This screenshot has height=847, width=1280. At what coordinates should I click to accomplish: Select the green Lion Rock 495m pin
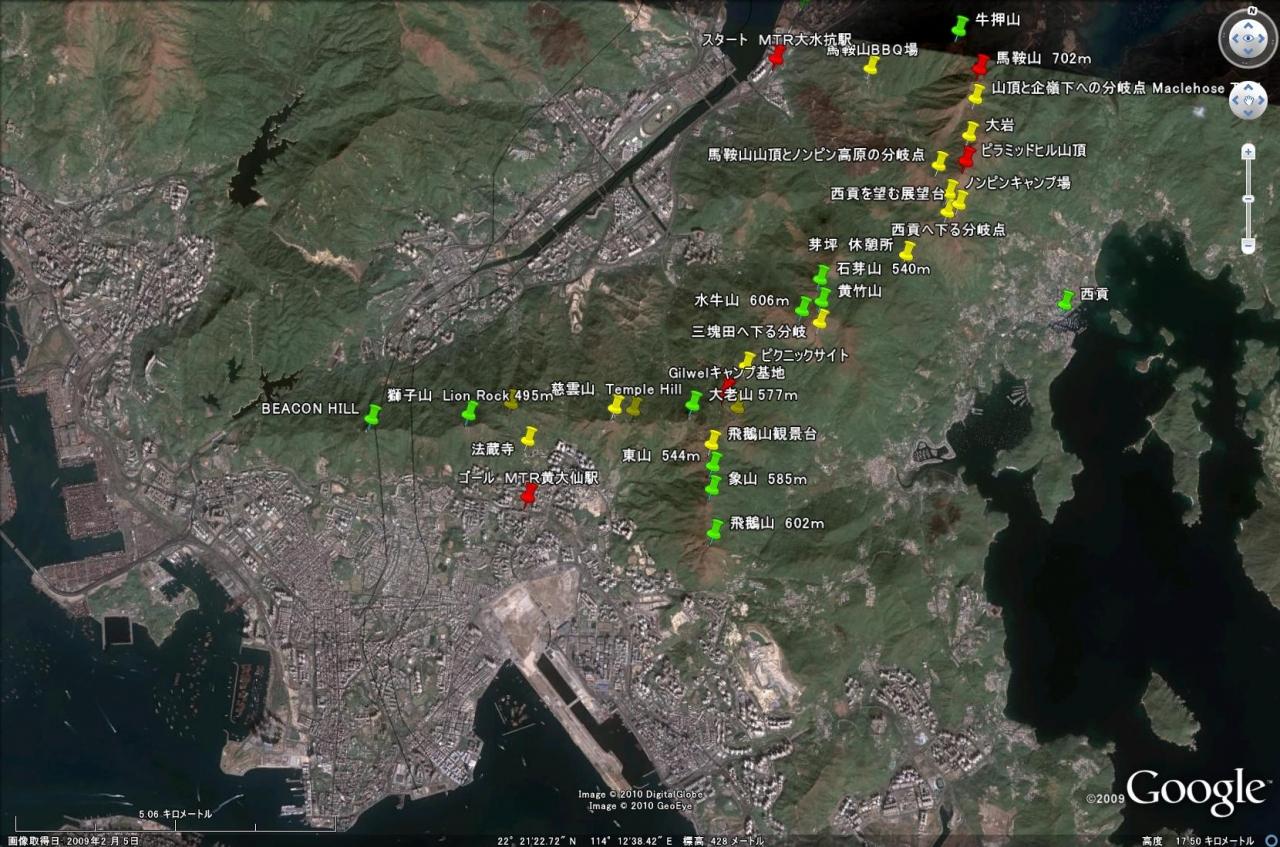pos(469,412)
